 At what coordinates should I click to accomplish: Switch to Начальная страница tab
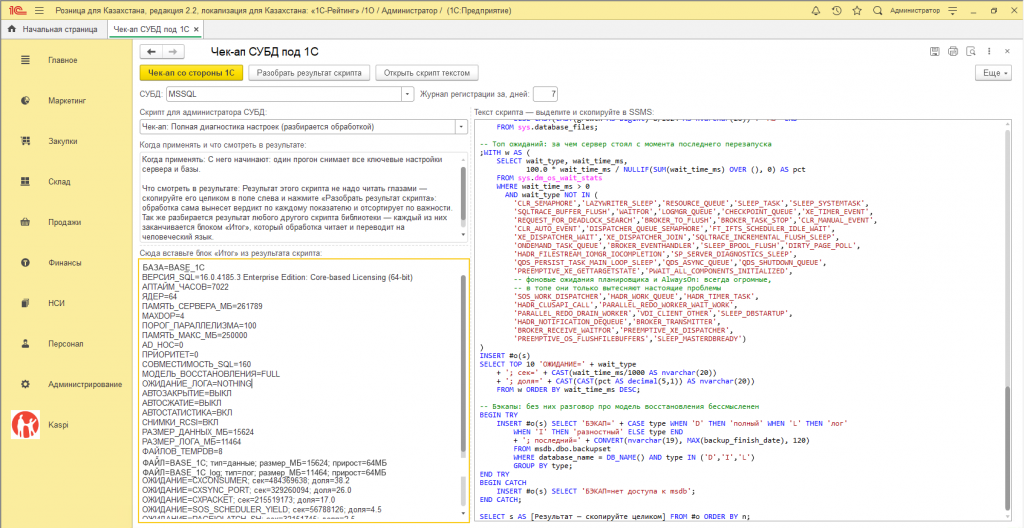(x=54, y=29)
